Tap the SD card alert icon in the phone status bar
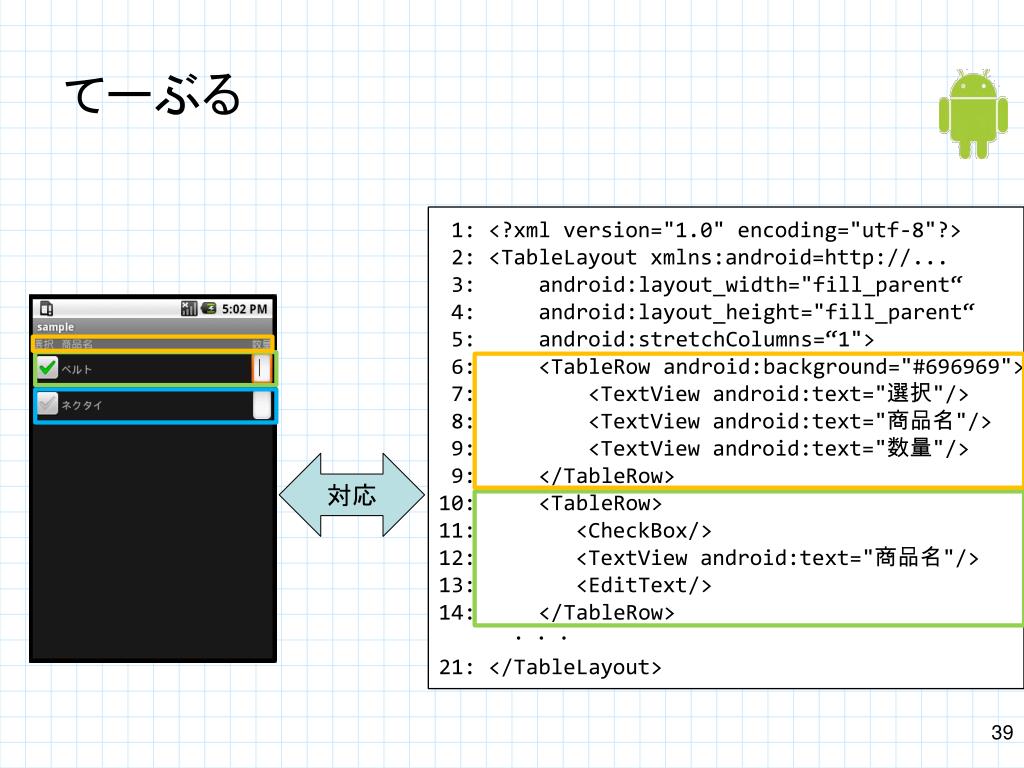The image size is (1024, 768). (x=46, y=309)
